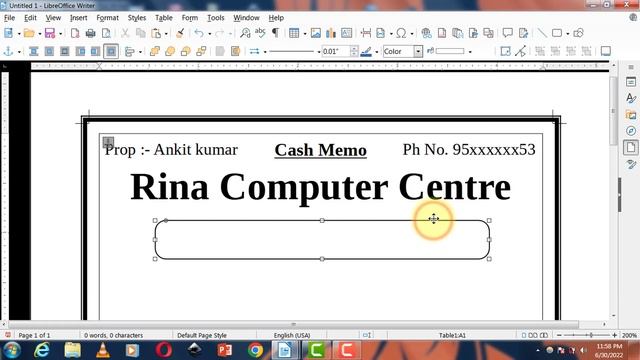
Task: Click the Page 1 of 1 indicator
Action: tap(34, 335)
